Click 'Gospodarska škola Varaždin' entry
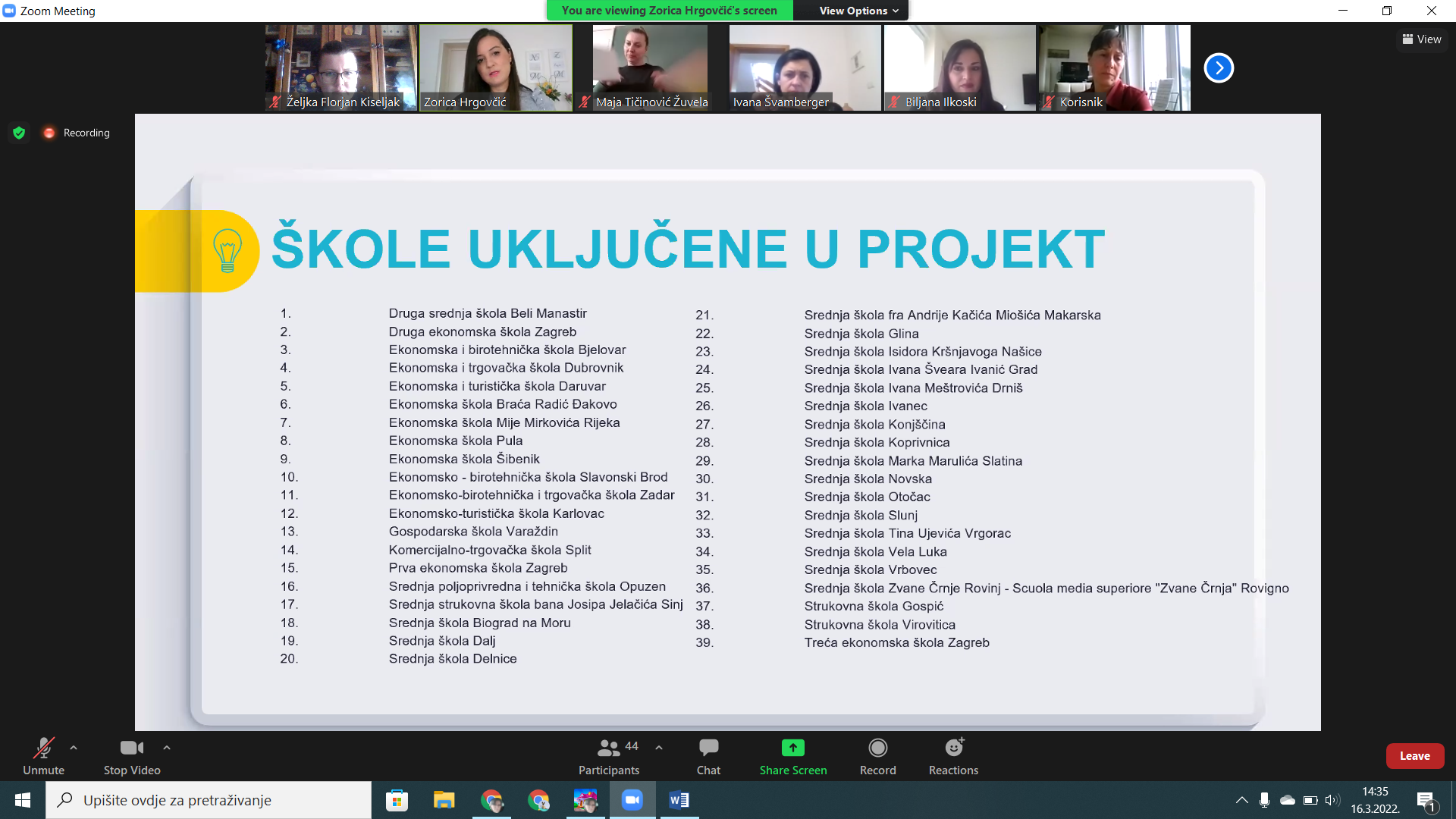This screenshot has width=1456, height=819. (x=473, y=532)
